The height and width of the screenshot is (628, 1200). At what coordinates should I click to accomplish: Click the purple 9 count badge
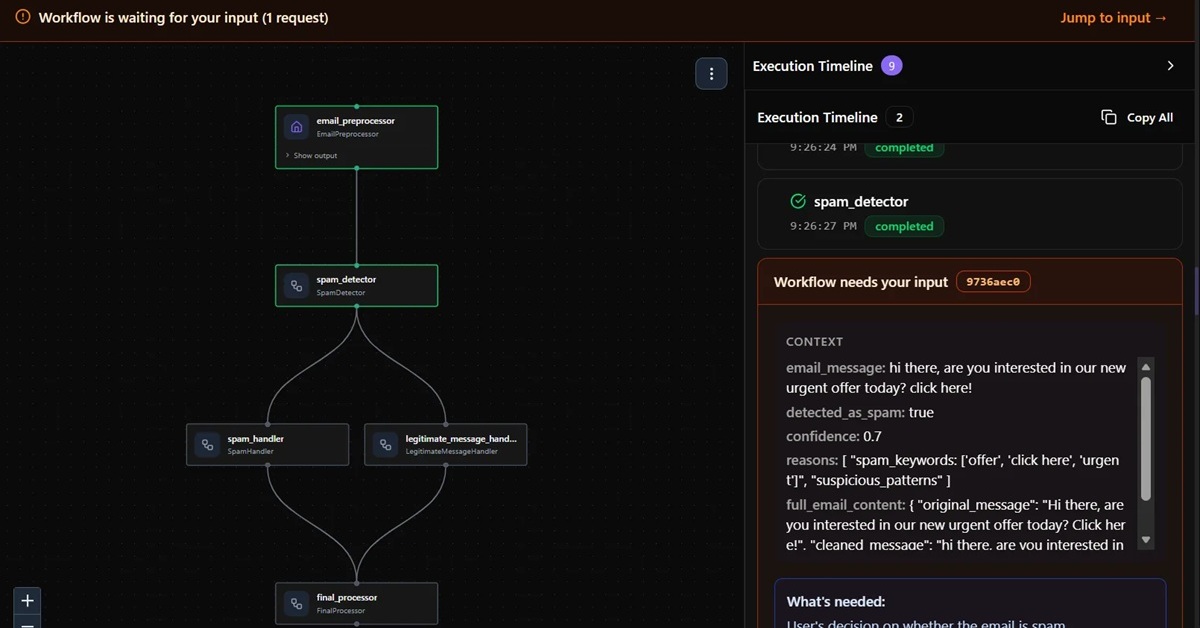[x=891, y=66]
